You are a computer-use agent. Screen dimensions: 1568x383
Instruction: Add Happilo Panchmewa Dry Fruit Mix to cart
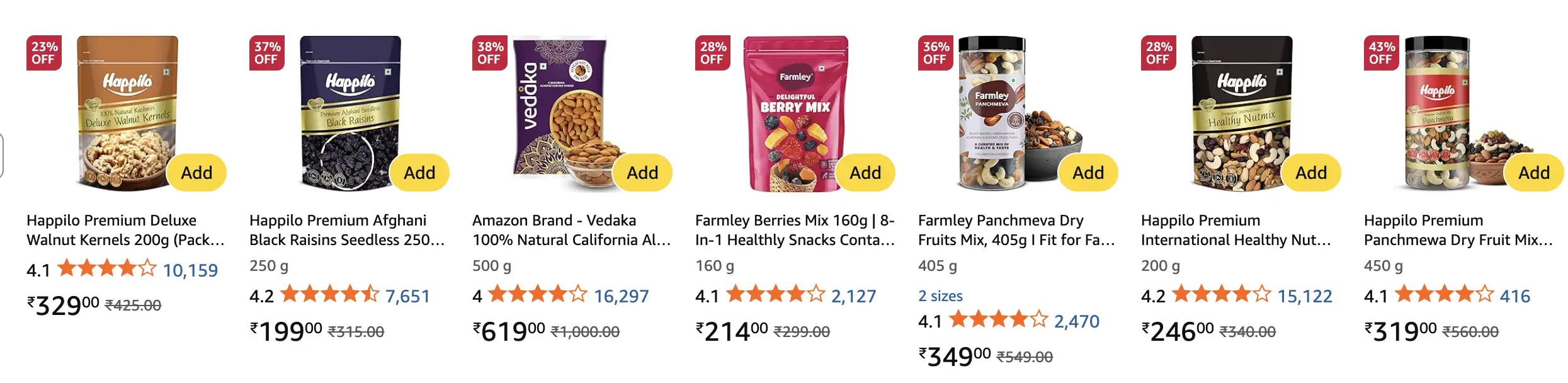pos(1535,171)
